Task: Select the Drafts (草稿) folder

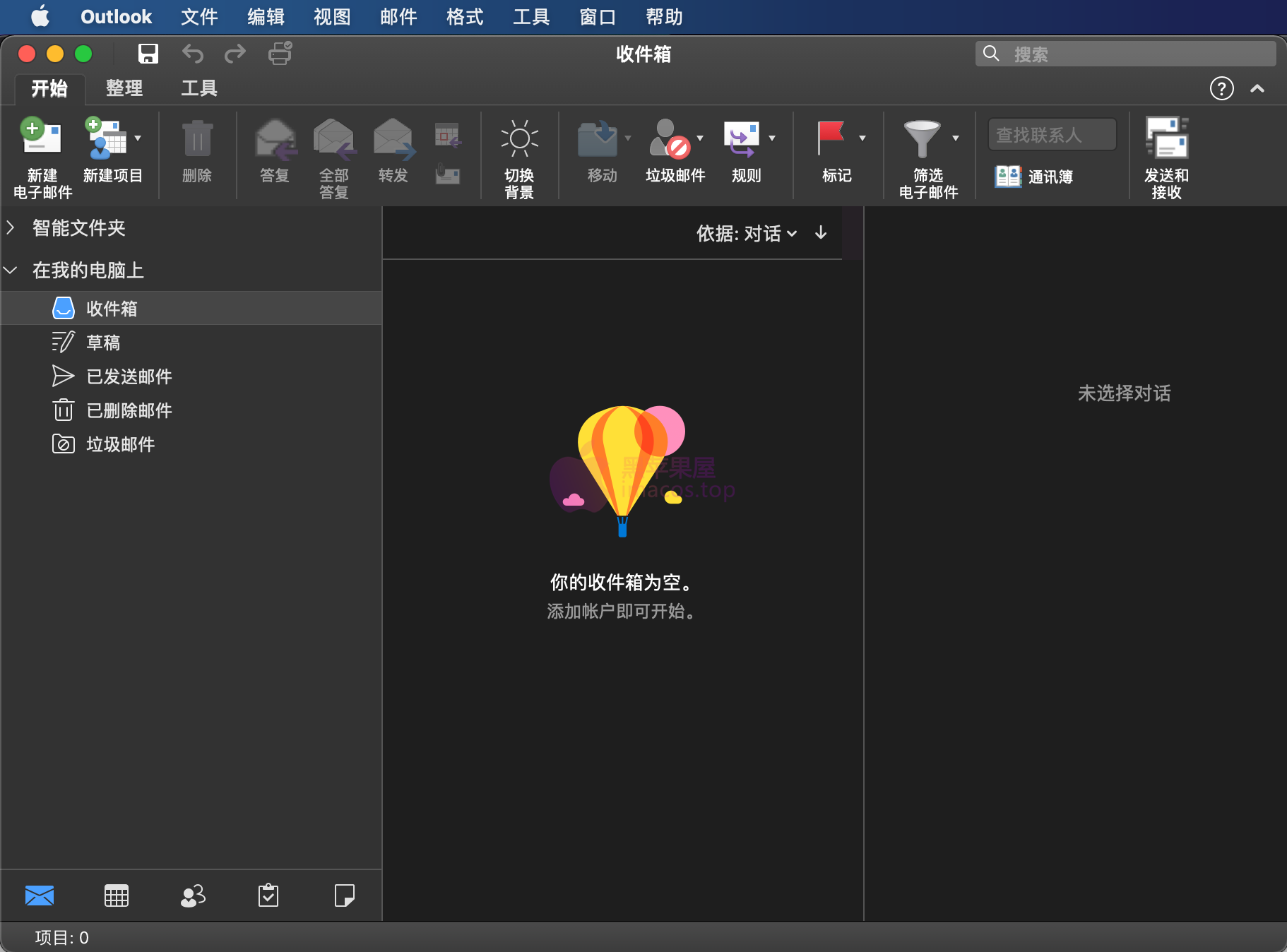Action: tap(103, 343)
